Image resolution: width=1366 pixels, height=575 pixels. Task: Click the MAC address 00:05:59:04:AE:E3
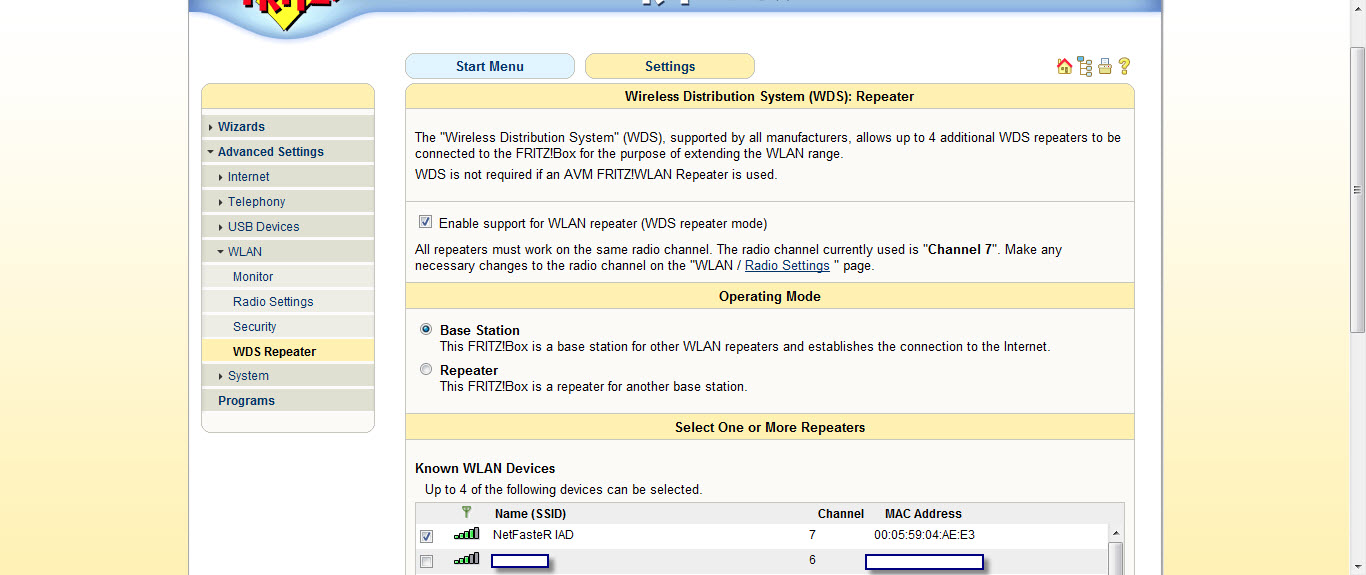coord(924,535)
